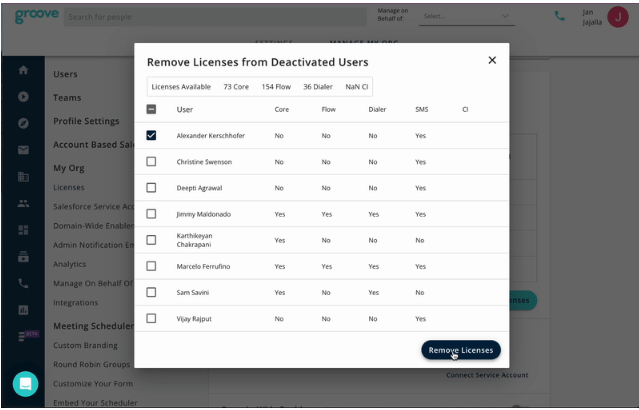Viewport: 639px width, 410px height.
Task: Open the phone icon in left sidebar
Action: 23,283
